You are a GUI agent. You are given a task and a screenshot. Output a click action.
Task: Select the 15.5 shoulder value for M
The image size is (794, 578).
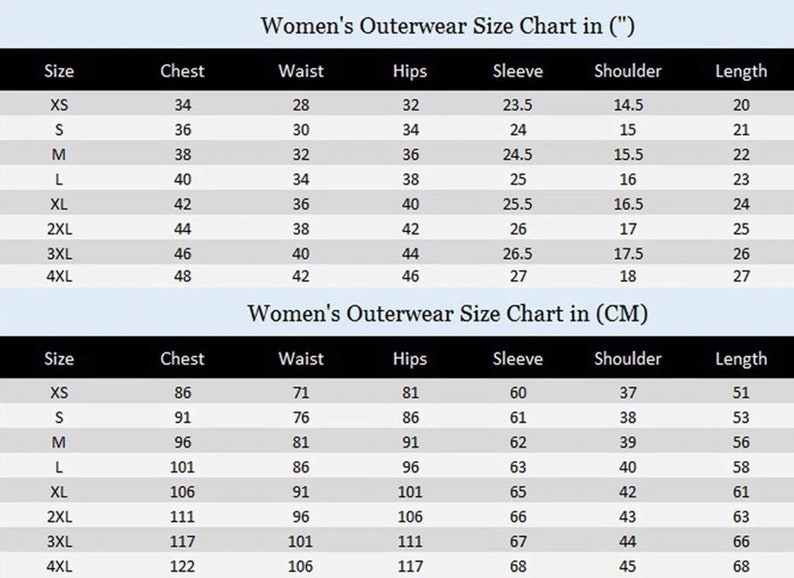click(628, 155)
